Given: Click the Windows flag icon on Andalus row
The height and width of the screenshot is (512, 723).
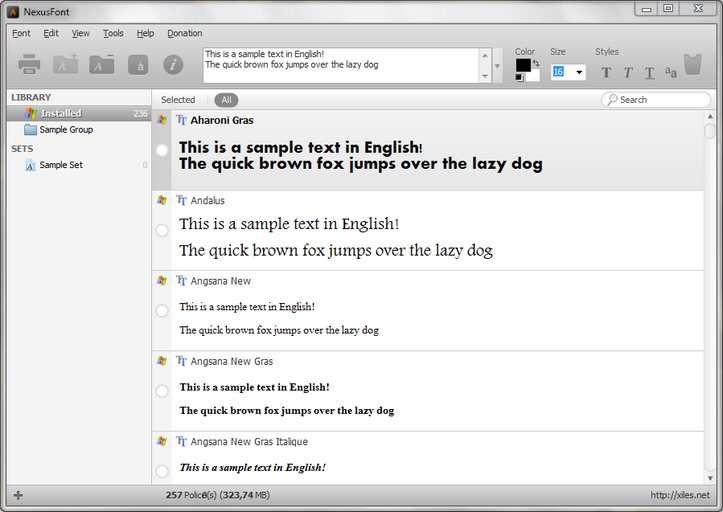Looking at the screenshot, I should (x=162, y=200).
